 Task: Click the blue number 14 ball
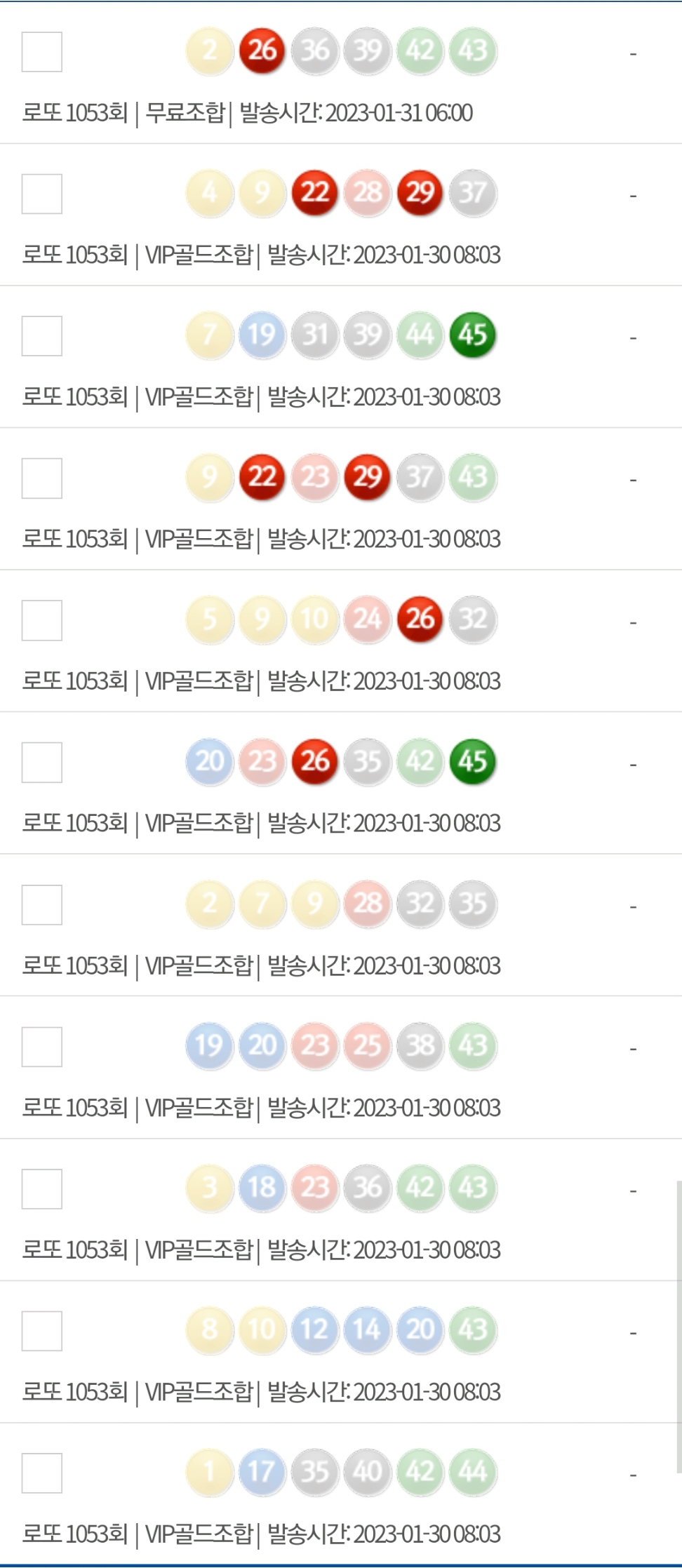pos(367,1329)
